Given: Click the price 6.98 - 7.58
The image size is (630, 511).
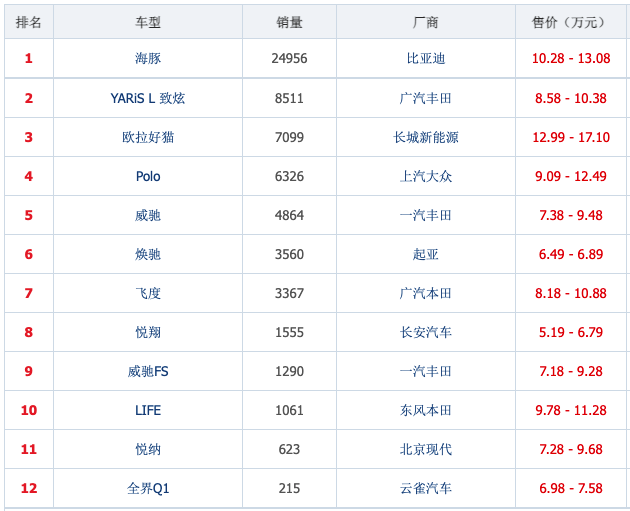Looking at the screenshot, I should click(571, 488).
